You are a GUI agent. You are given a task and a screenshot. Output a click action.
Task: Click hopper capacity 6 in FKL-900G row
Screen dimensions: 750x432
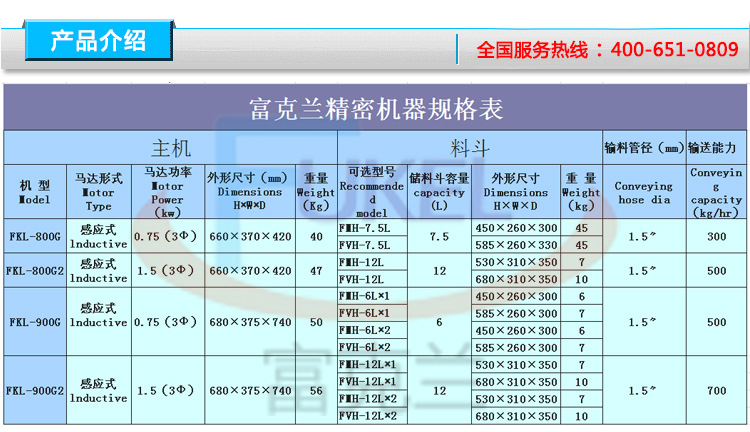pos(439,322)
